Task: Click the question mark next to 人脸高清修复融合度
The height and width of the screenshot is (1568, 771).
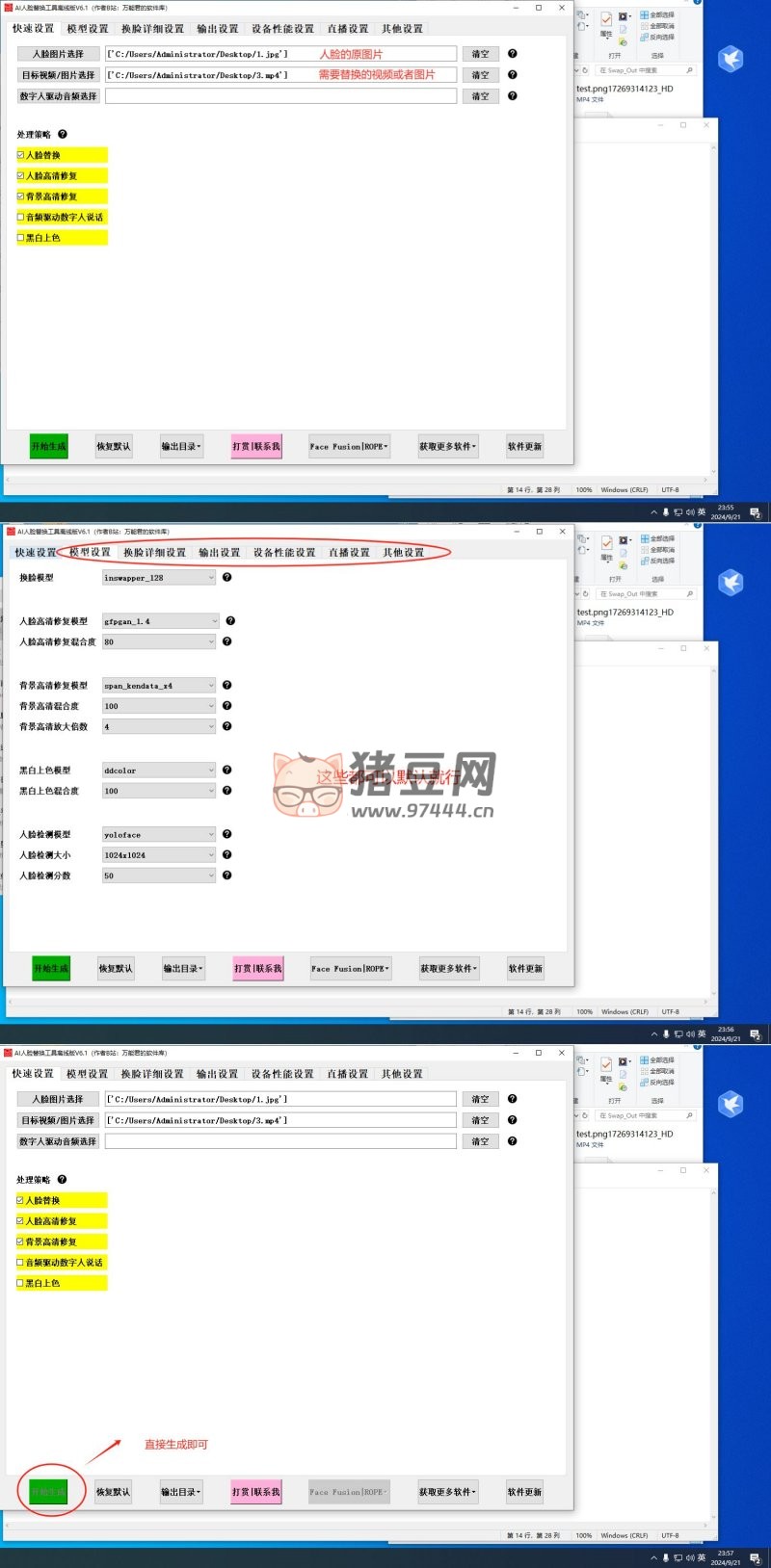Action: click(226, 641)
